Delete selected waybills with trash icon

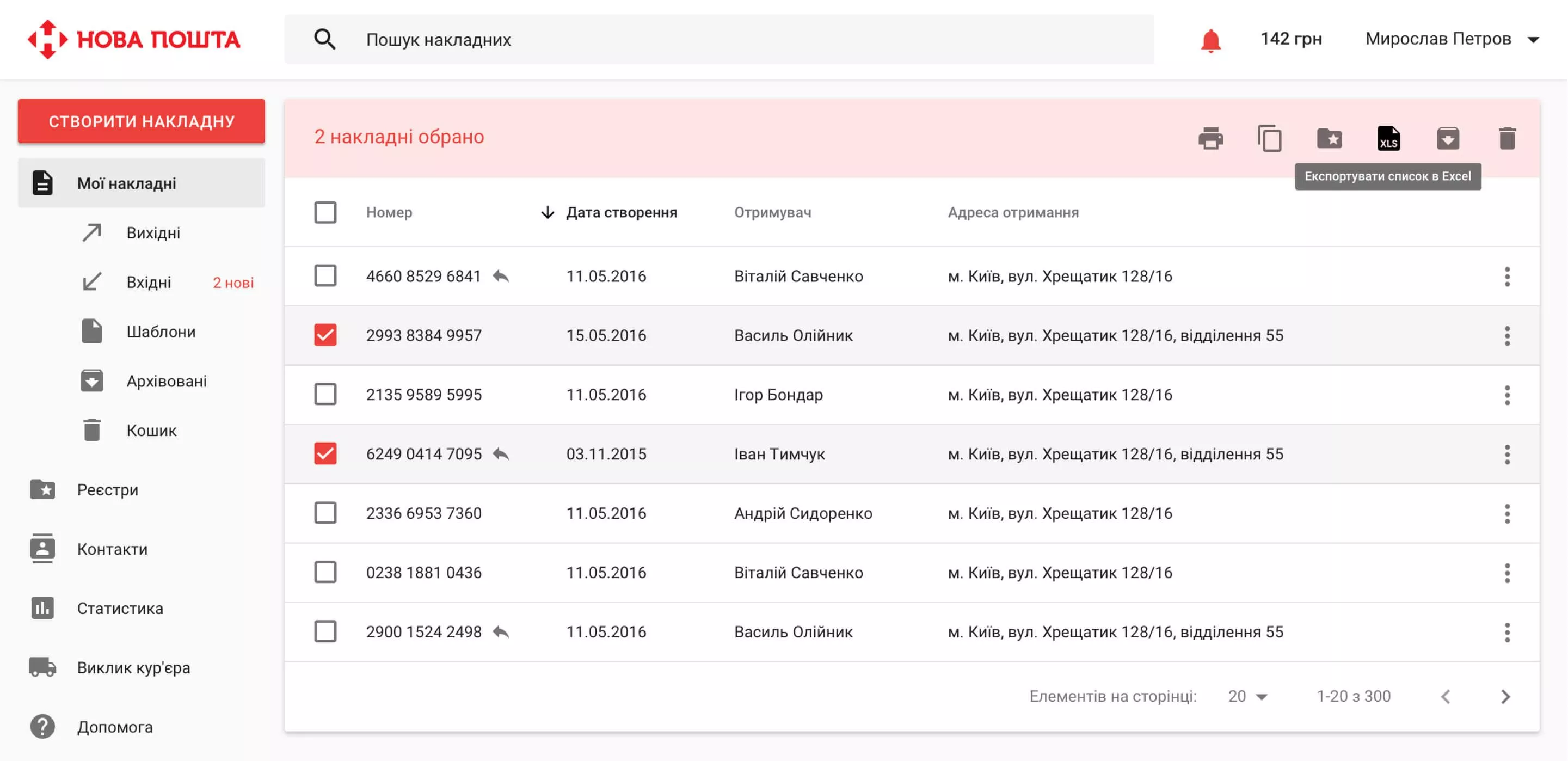[x=1507, y=138]
